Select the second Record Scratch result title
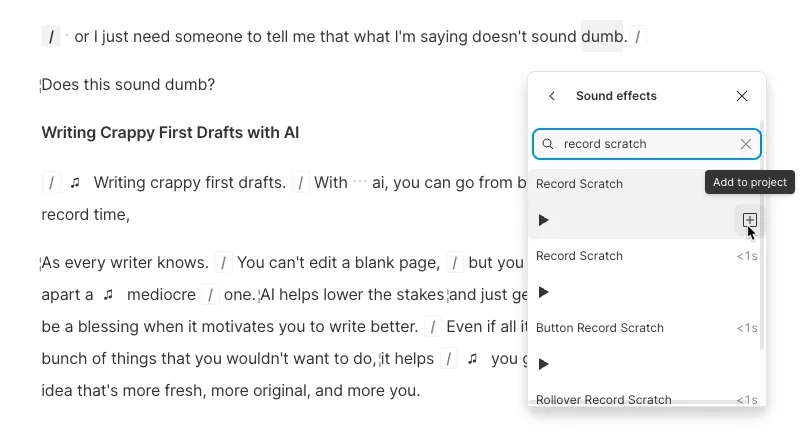The image size is (812, 433). pyautogui.click(x=579, y=256)
